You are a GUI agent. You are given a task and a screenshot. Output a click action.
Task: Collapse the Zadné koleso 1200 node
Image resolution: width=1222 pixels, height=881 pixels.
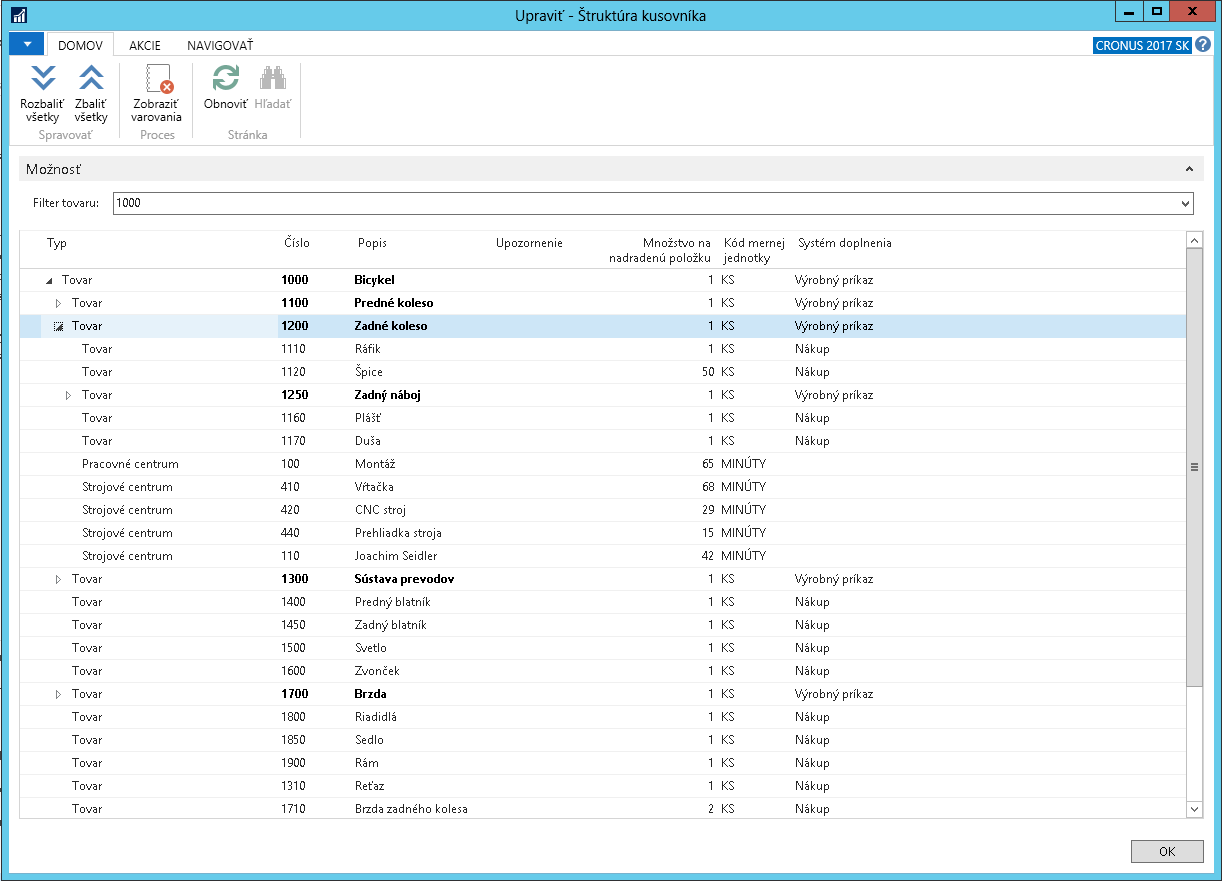click(x=58, y=326)
